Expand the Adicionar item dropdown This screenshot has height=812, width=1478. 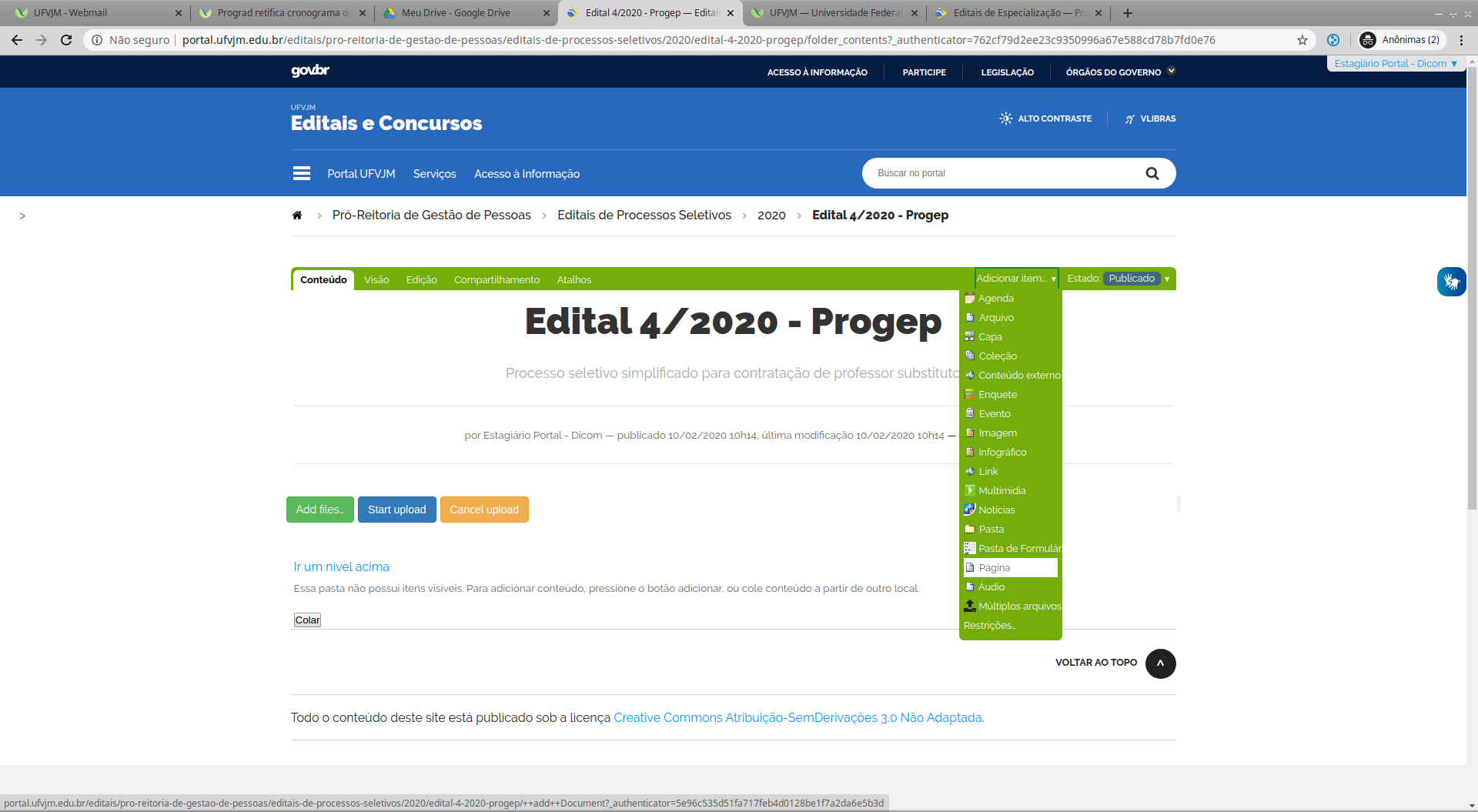(1015, 279)
